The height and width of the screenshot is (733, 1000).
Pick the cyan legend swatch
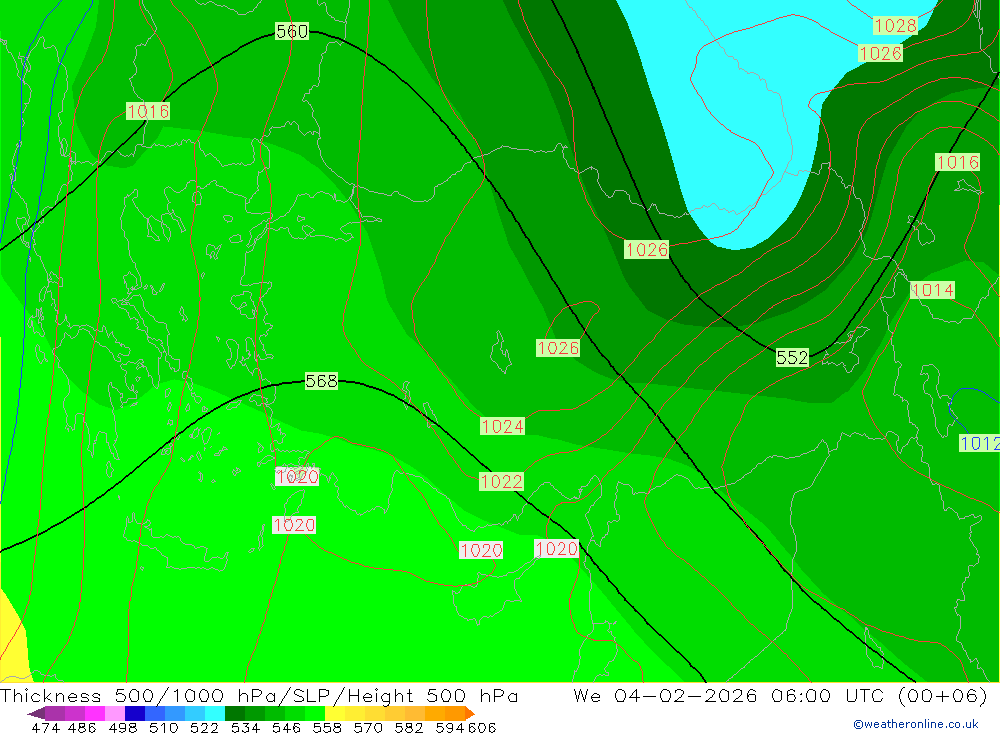point(215,713)
